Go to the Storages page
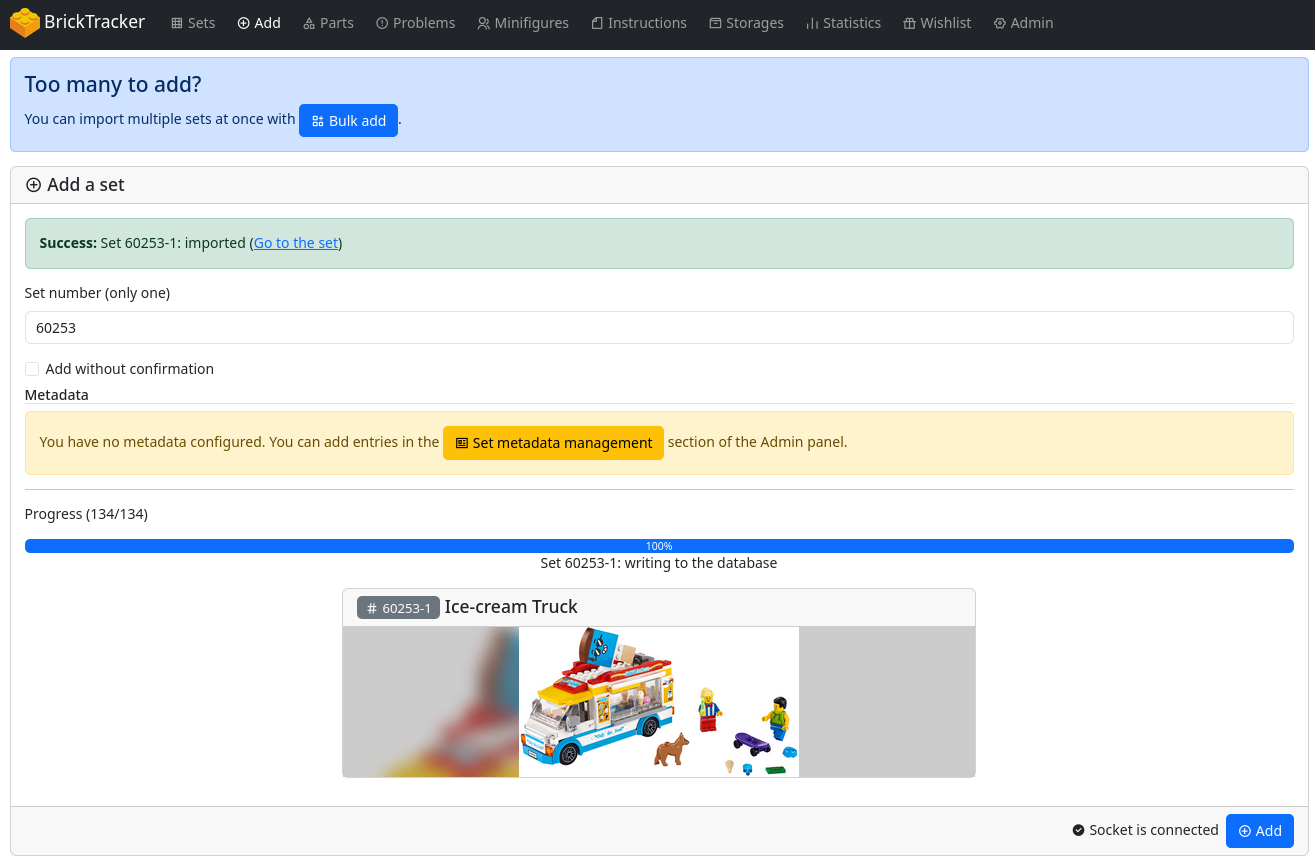This screenshot has width=1315, height=861. 746,23
